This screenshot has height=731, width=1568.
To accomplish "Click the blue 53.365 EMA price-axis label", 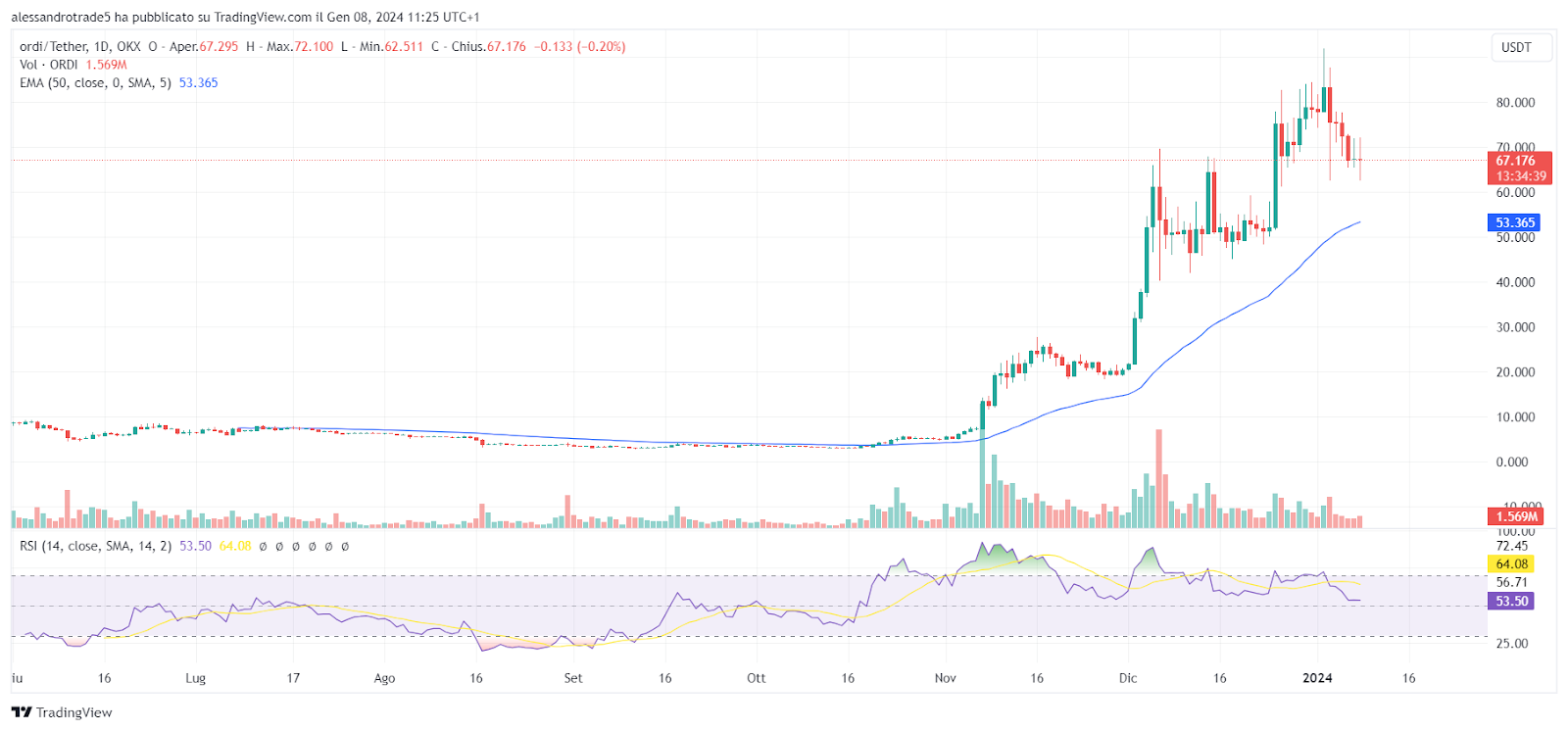I will [1514, 222].
